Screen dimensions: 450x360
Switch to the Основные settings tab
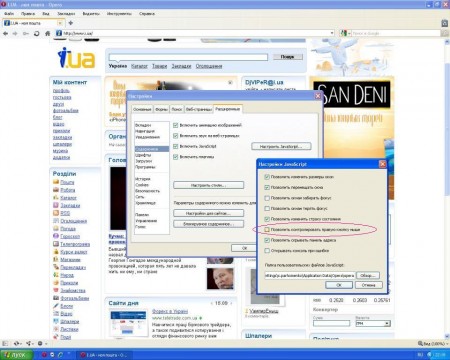point(142,109)
